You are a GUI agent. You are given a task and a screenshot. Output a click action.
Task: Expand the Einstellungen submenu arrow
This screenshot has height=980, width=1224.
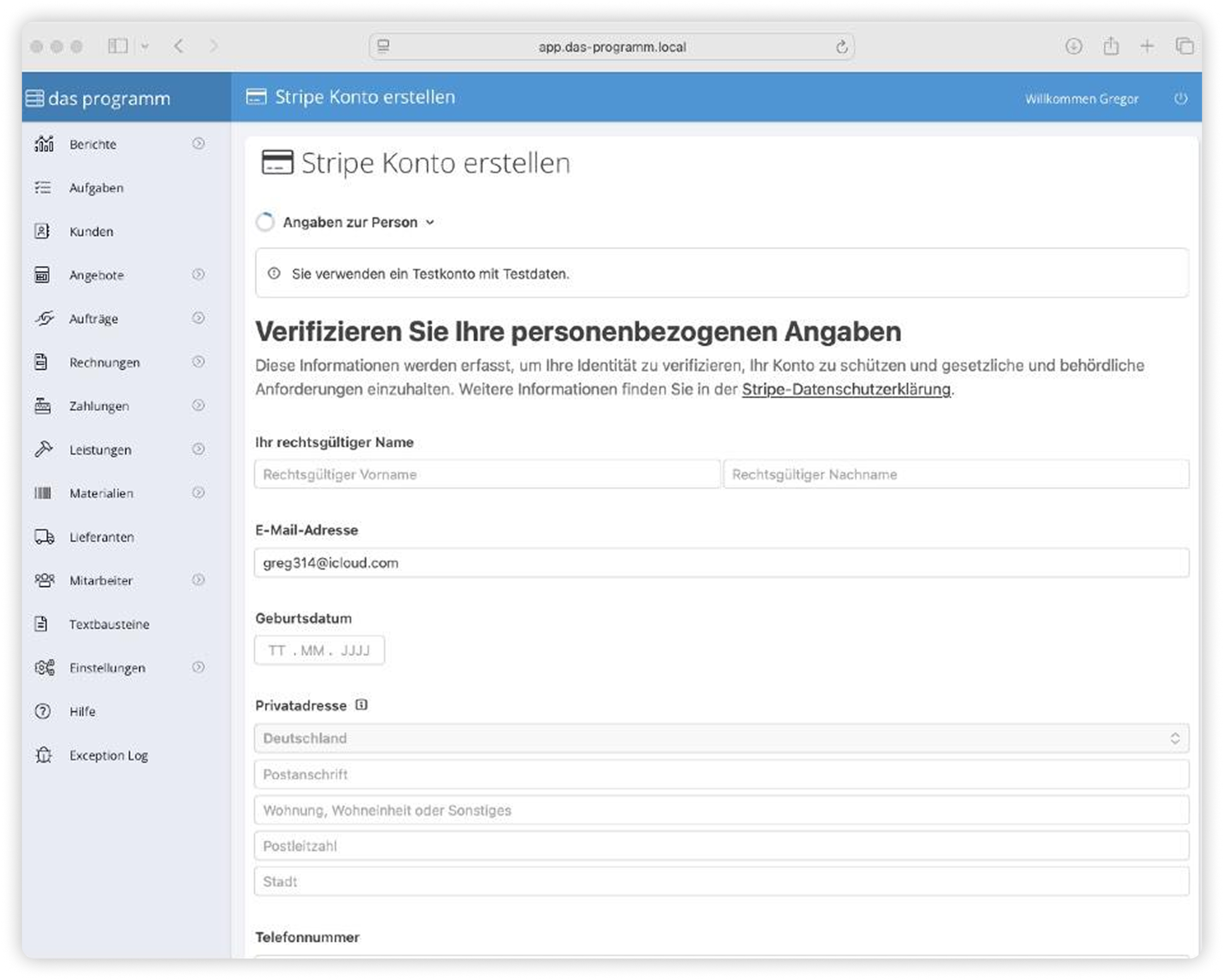[198, 667]
